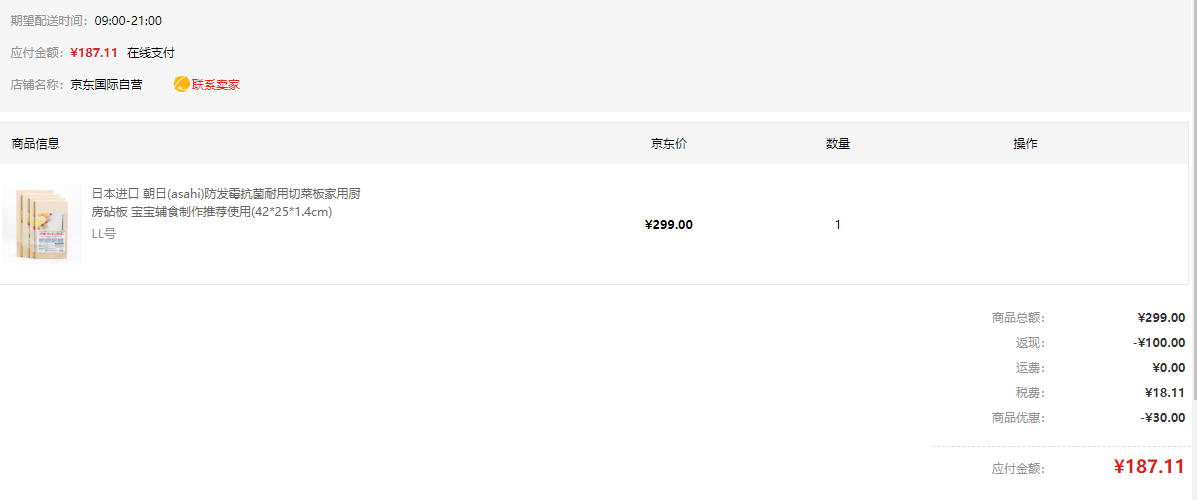1197x500 pixels.
Task: Click the vertical scrollbar on right edge
Action: [1193, 198]
